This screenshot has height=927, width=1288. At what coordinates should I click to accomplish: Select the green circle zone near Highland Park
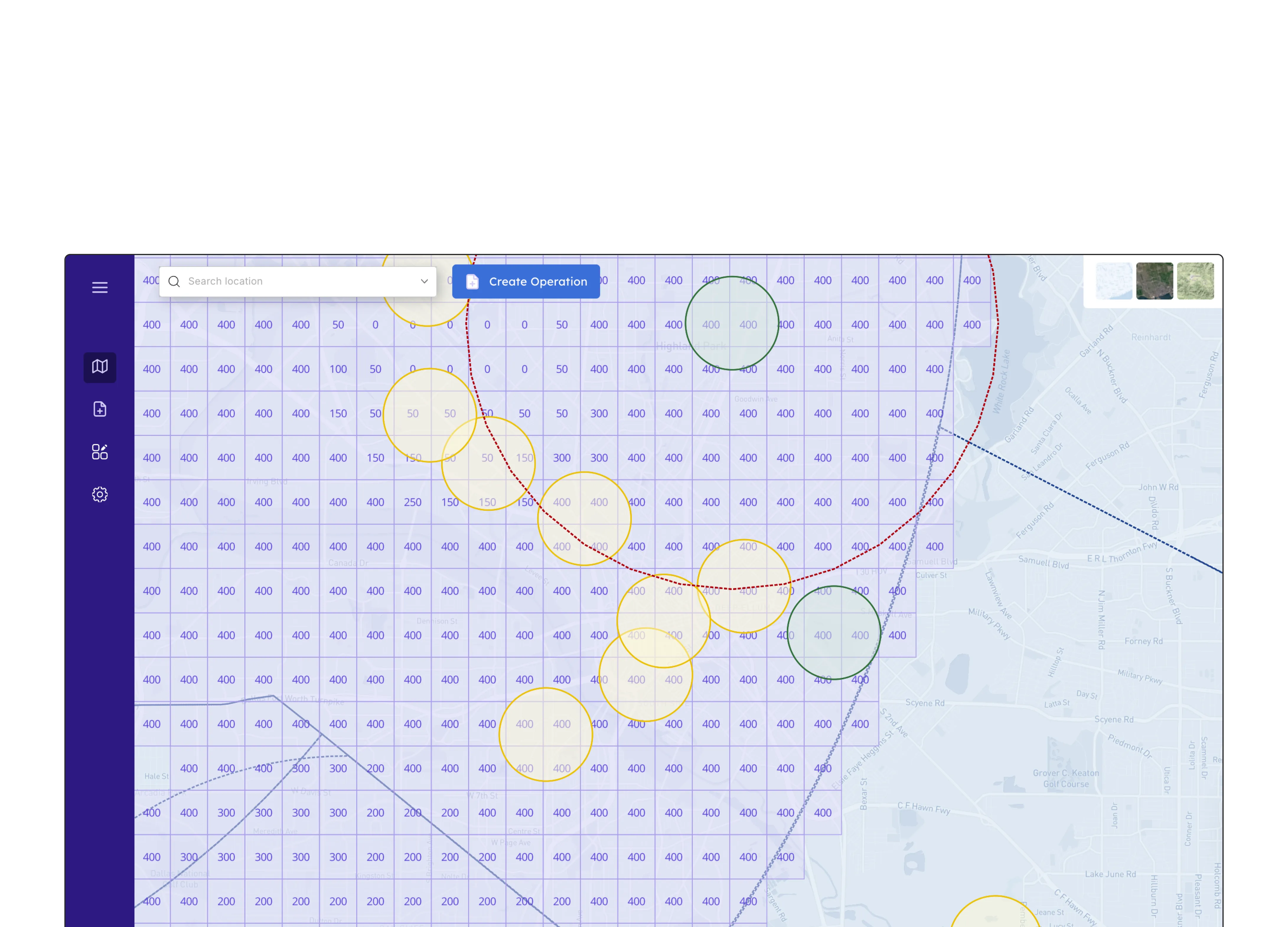click(731, 324)
